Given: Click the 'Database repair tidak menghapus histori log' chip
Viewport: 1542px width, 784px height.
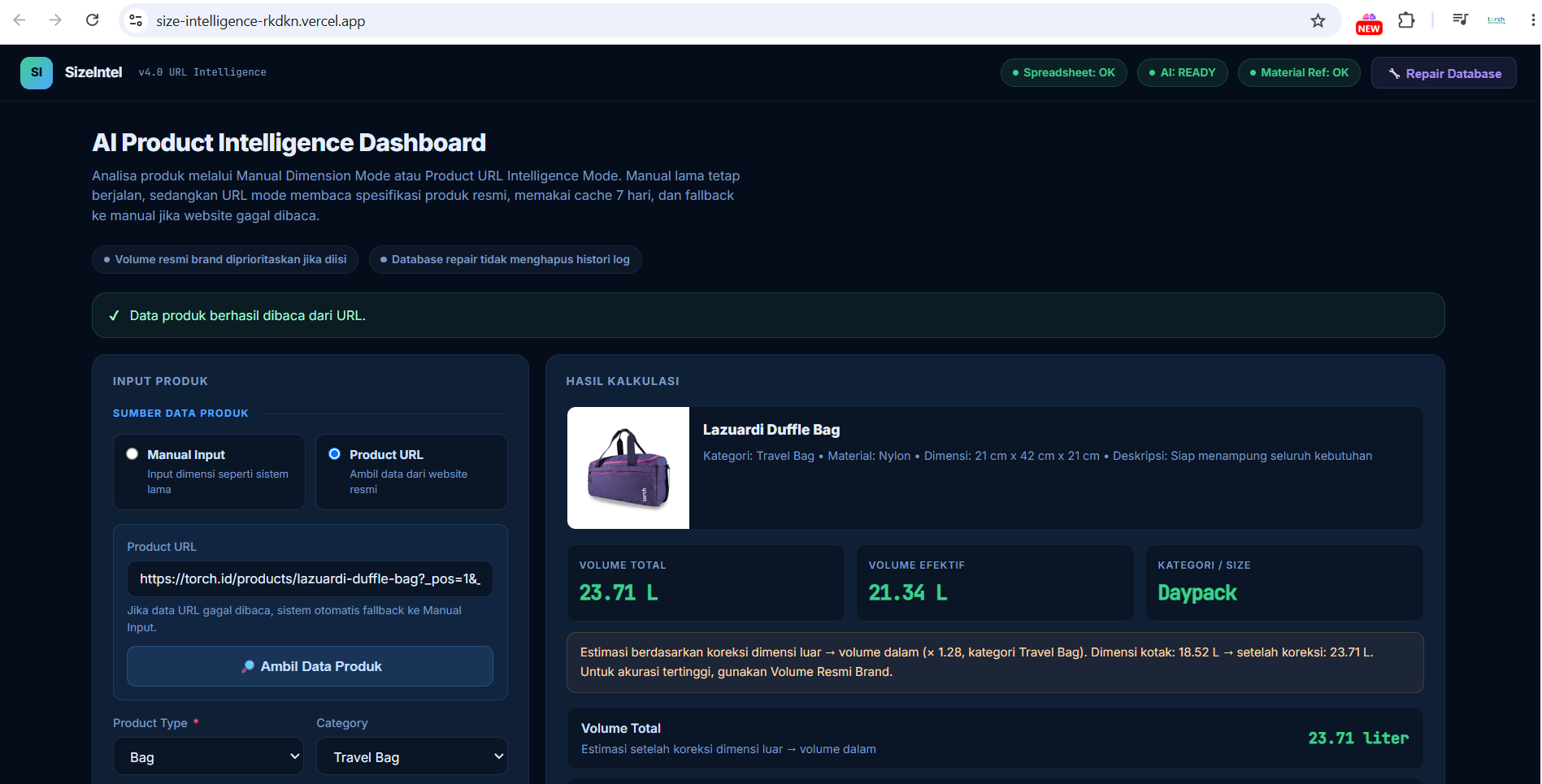Looking at the screenshot, I should (505, 259).
